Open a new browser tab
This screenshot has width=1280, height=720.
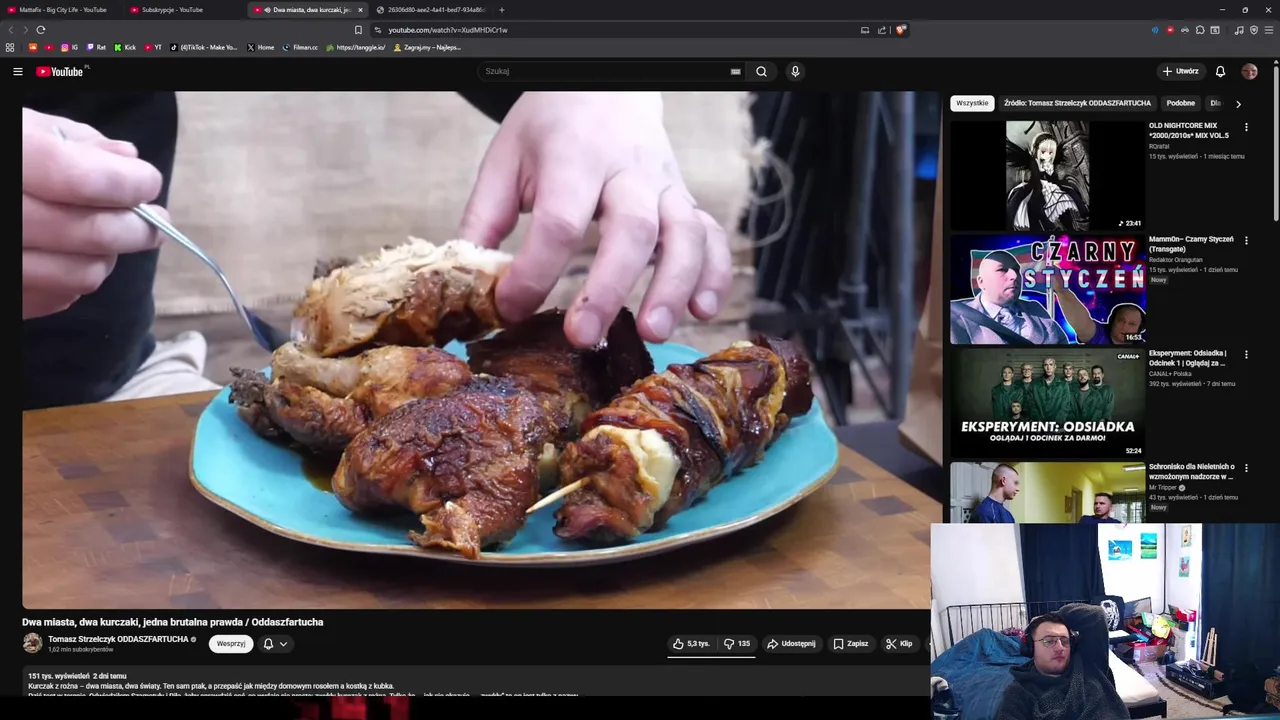coord(502,10)
